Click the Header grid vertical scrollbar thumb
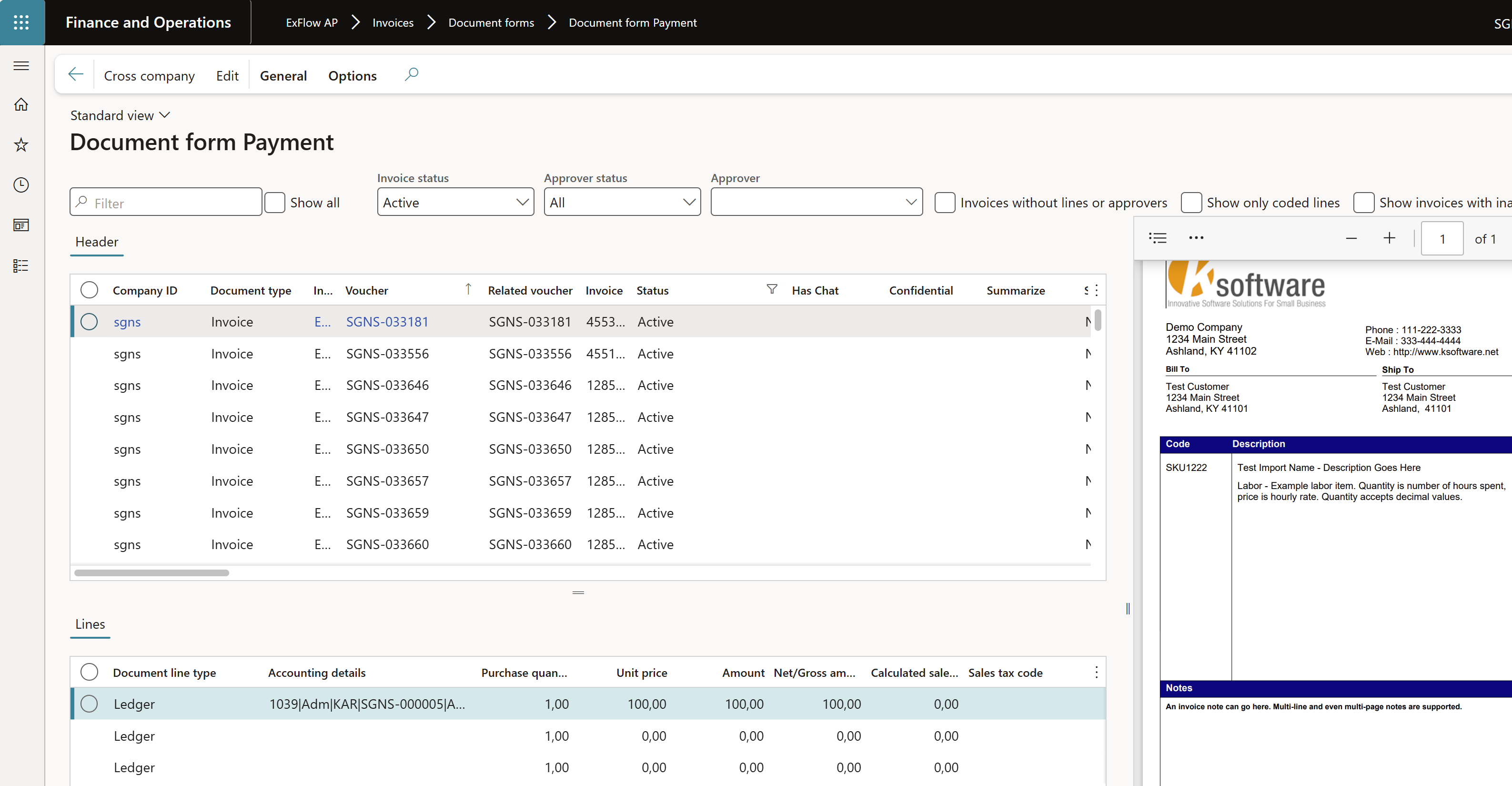Image resolution: width=1512 pixels, height=786 pixels. [1098, 321]
